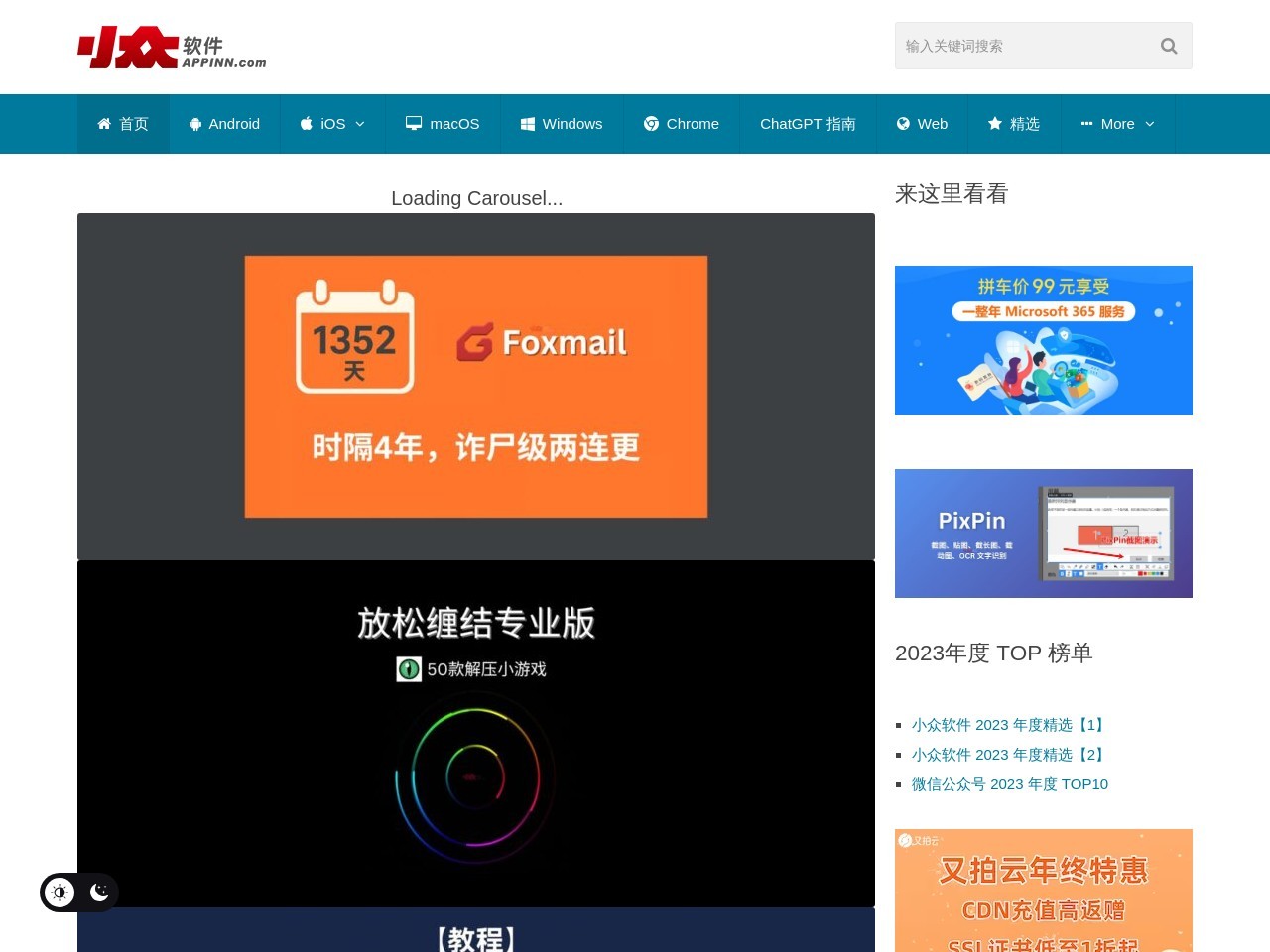
Task: Open 小众软件 2023 年度精选【1】 link
Action: tap(1008, 724)
